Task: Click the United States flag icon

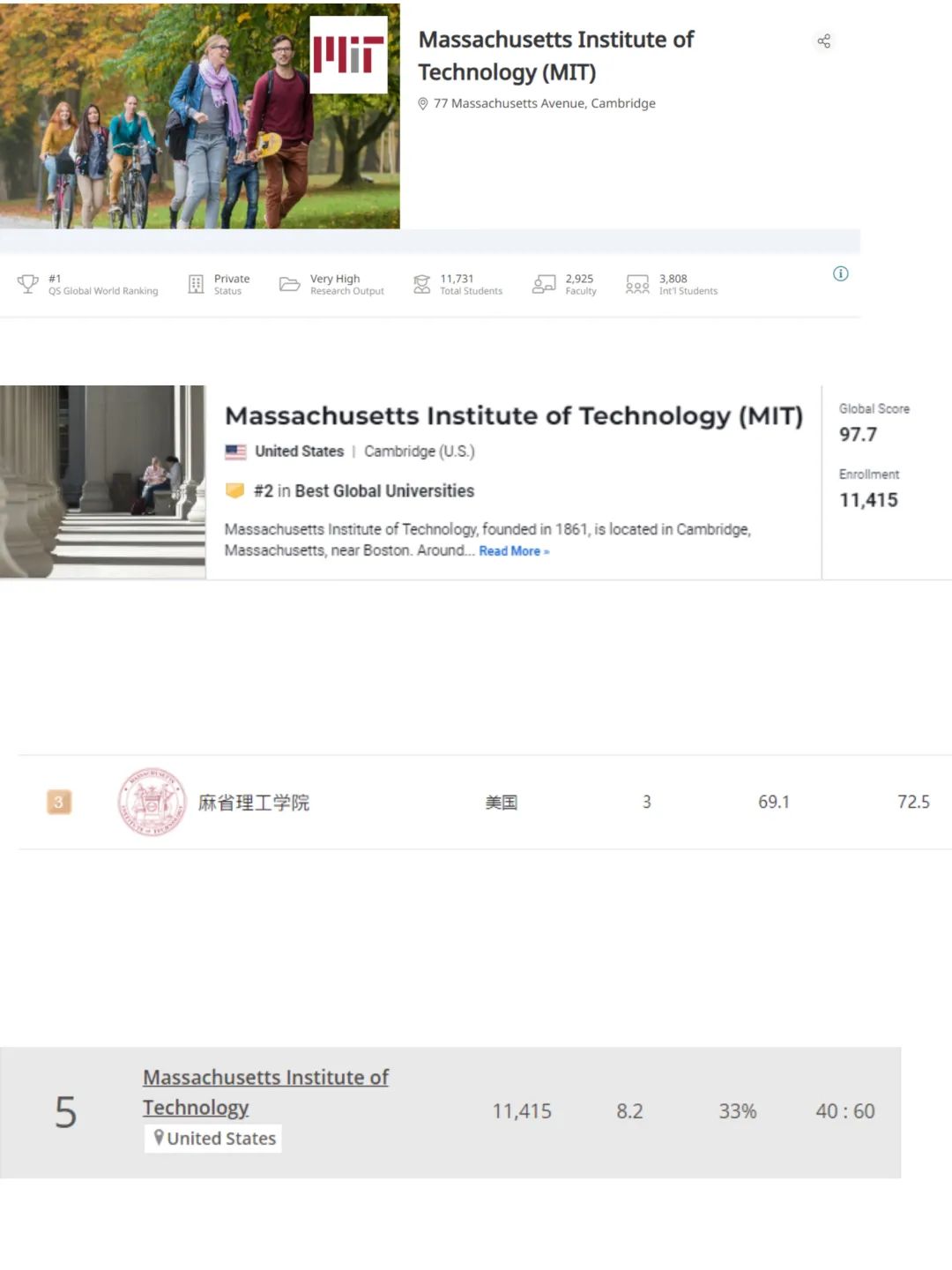Action: 235,452
